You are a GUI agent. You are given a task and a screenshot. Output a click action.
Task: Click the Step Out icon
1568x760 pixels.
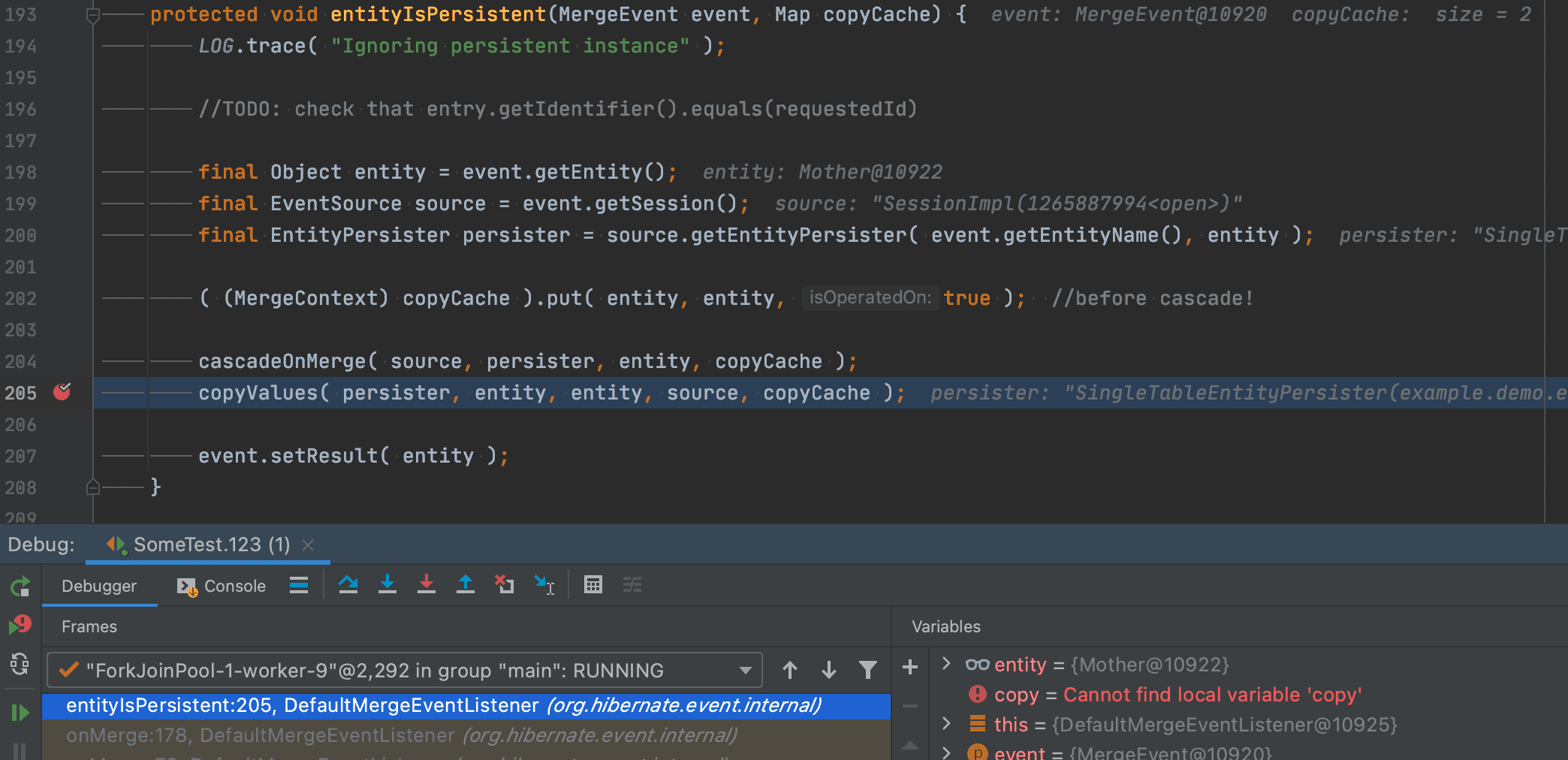(x=466, y=584)
